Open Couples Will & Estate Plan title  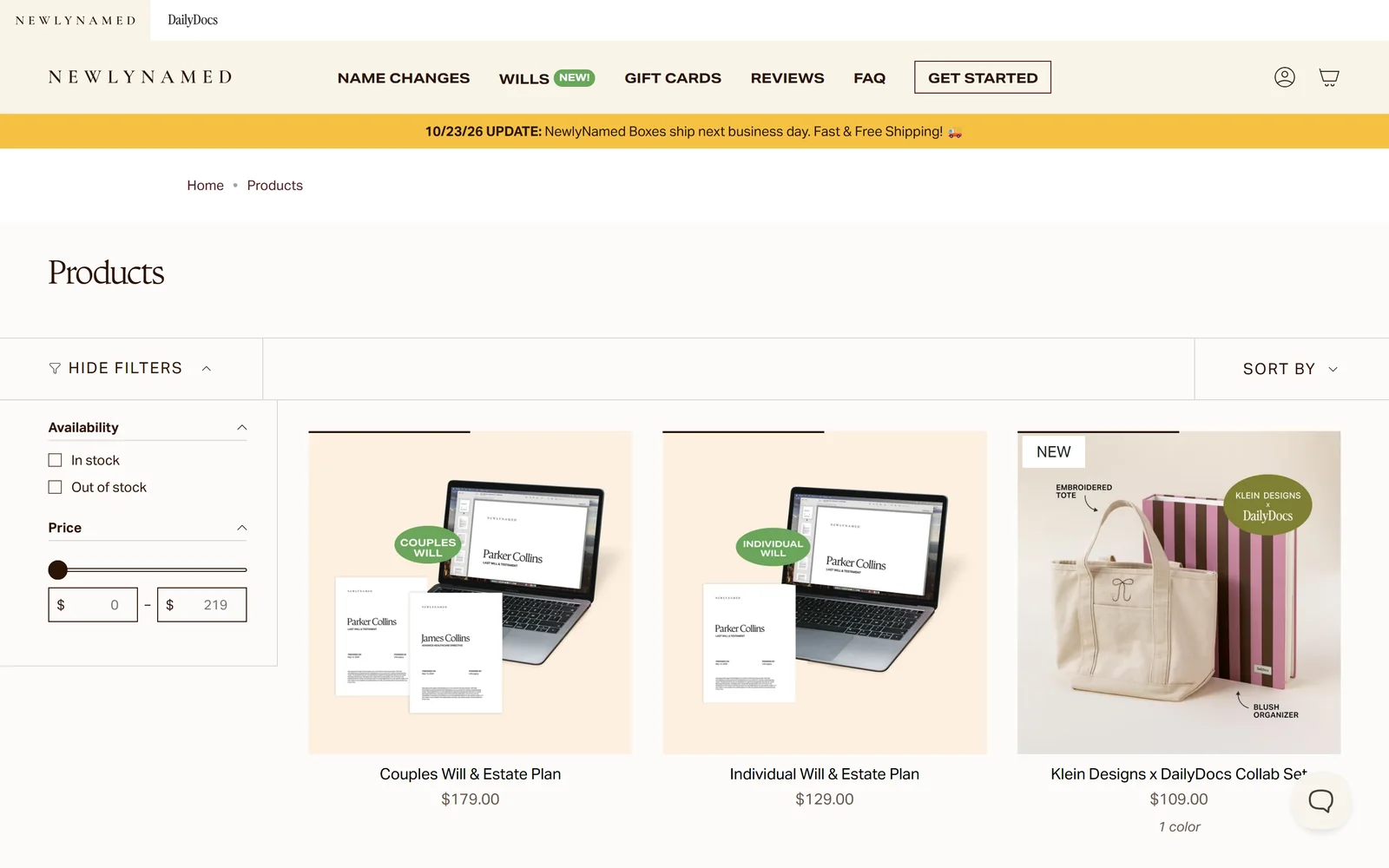471,774
